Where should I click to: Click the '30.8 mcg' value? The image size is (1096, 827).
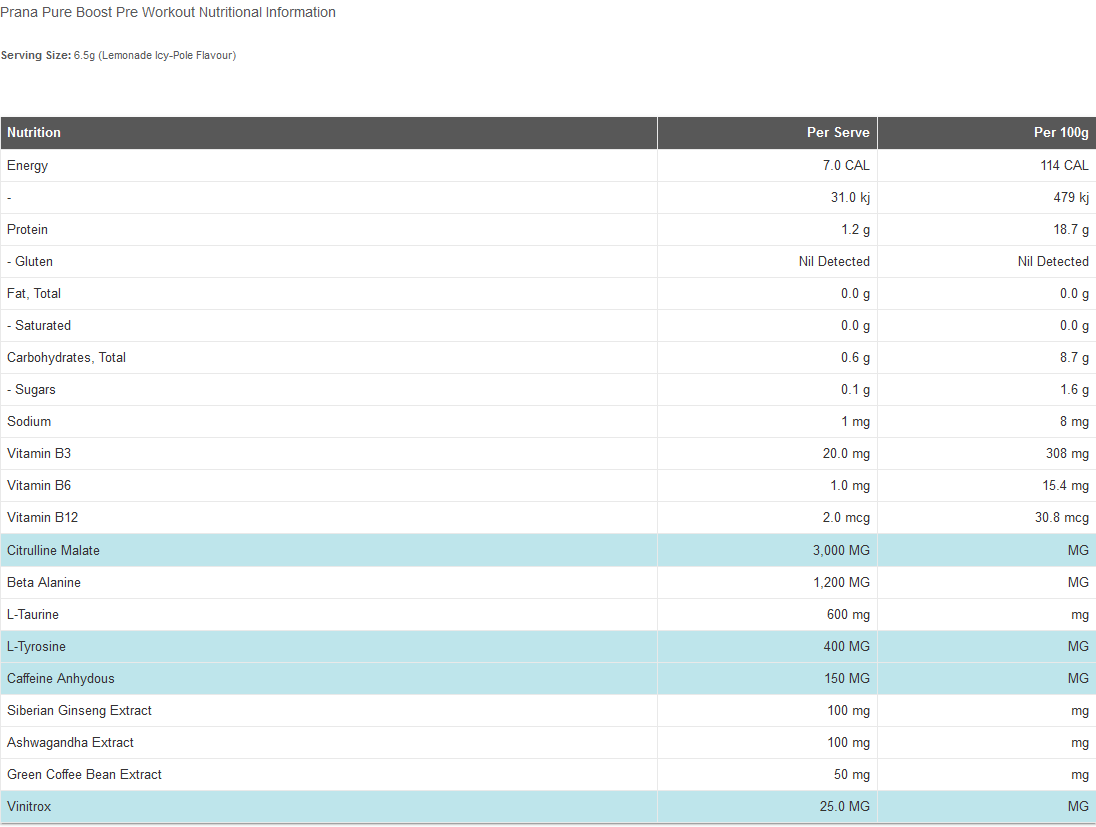tap(1062, 518)
